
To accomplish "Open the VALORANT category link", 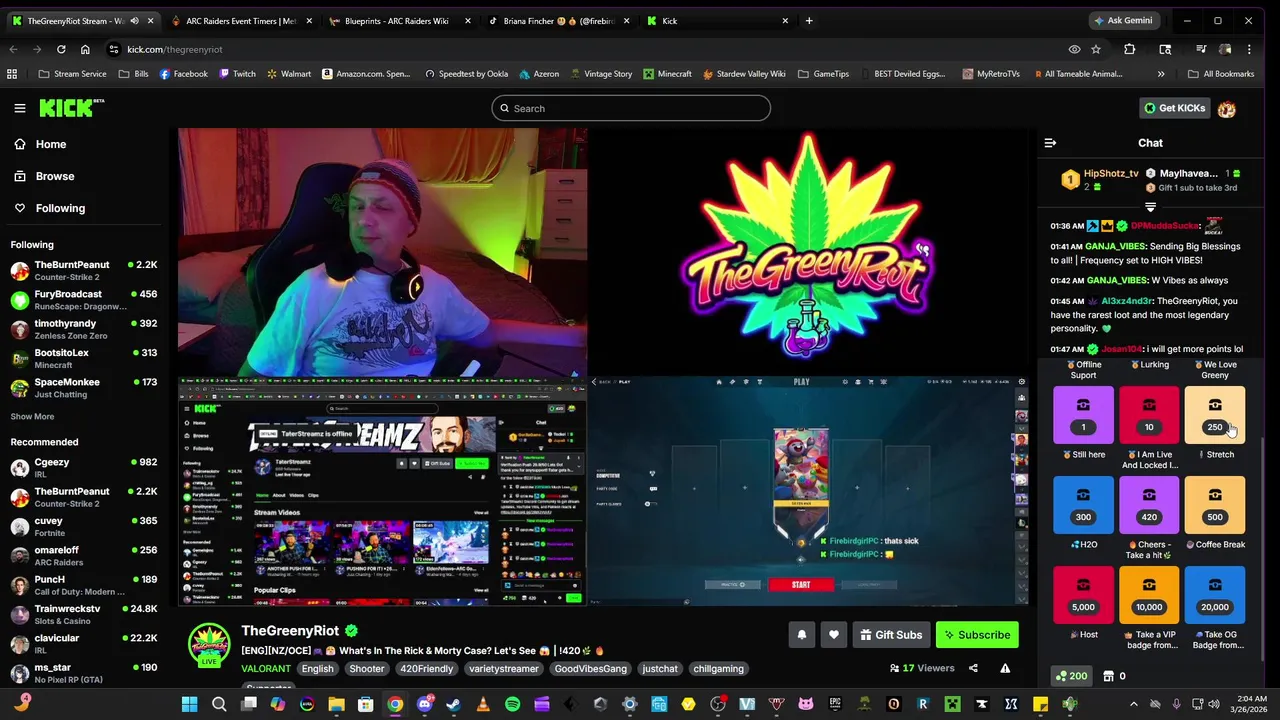I will (x=266, y=668).
